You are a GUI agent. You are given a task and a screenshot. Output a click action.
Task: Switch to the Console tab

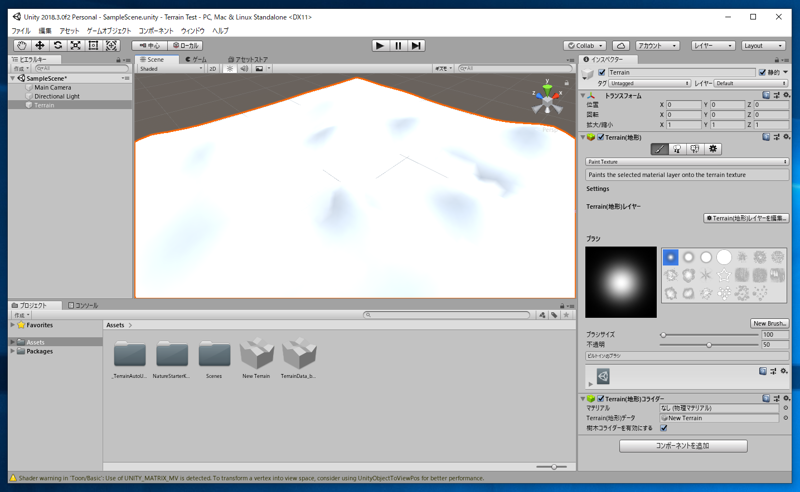pyautogui.click(x=83, y=305)
